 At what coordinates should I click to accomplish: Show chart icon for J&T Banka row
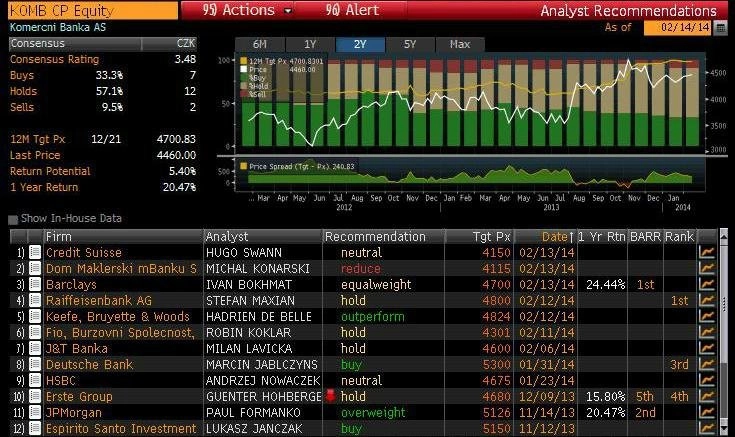click(706, 348)
